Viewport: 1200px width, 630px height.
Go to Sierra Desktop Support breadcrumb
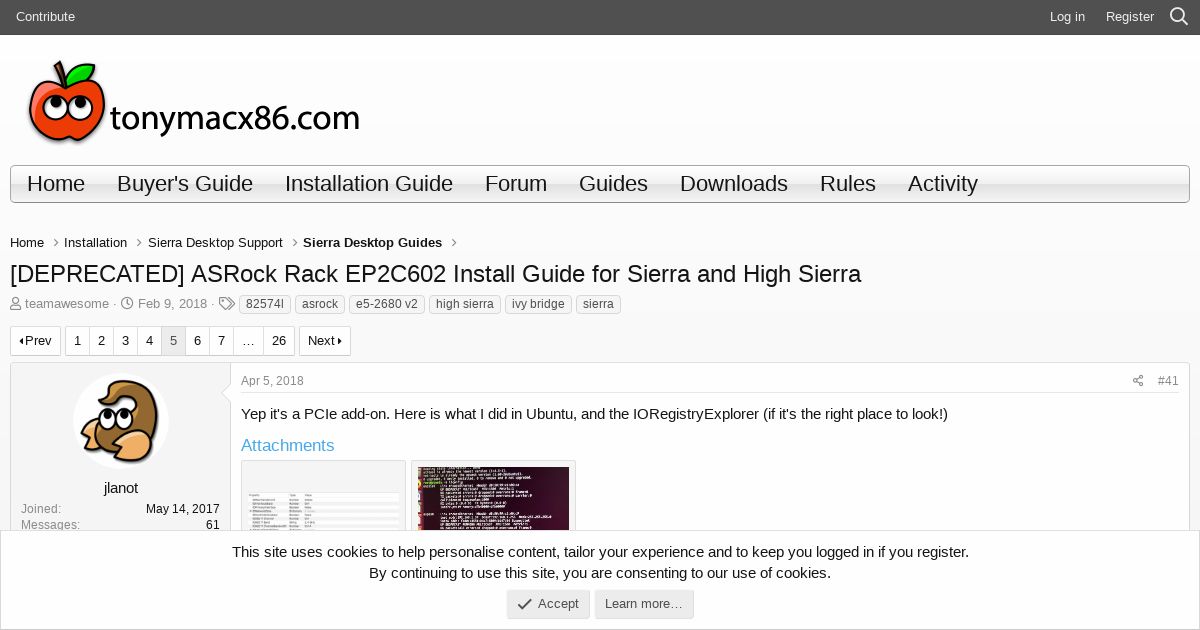click(215, 243)
